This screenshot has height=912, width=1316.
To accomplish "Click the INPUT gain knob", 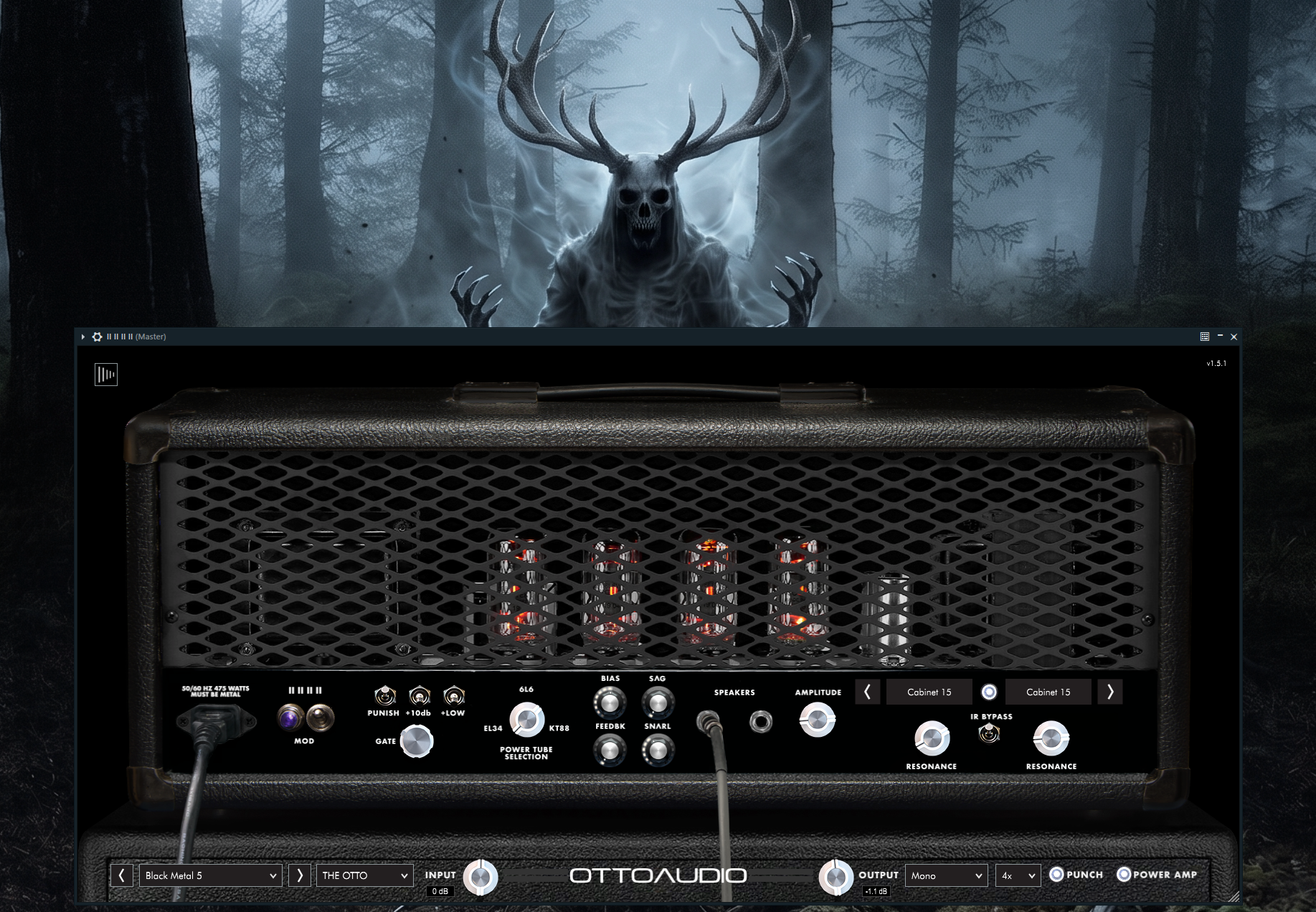I will (481, 877).
